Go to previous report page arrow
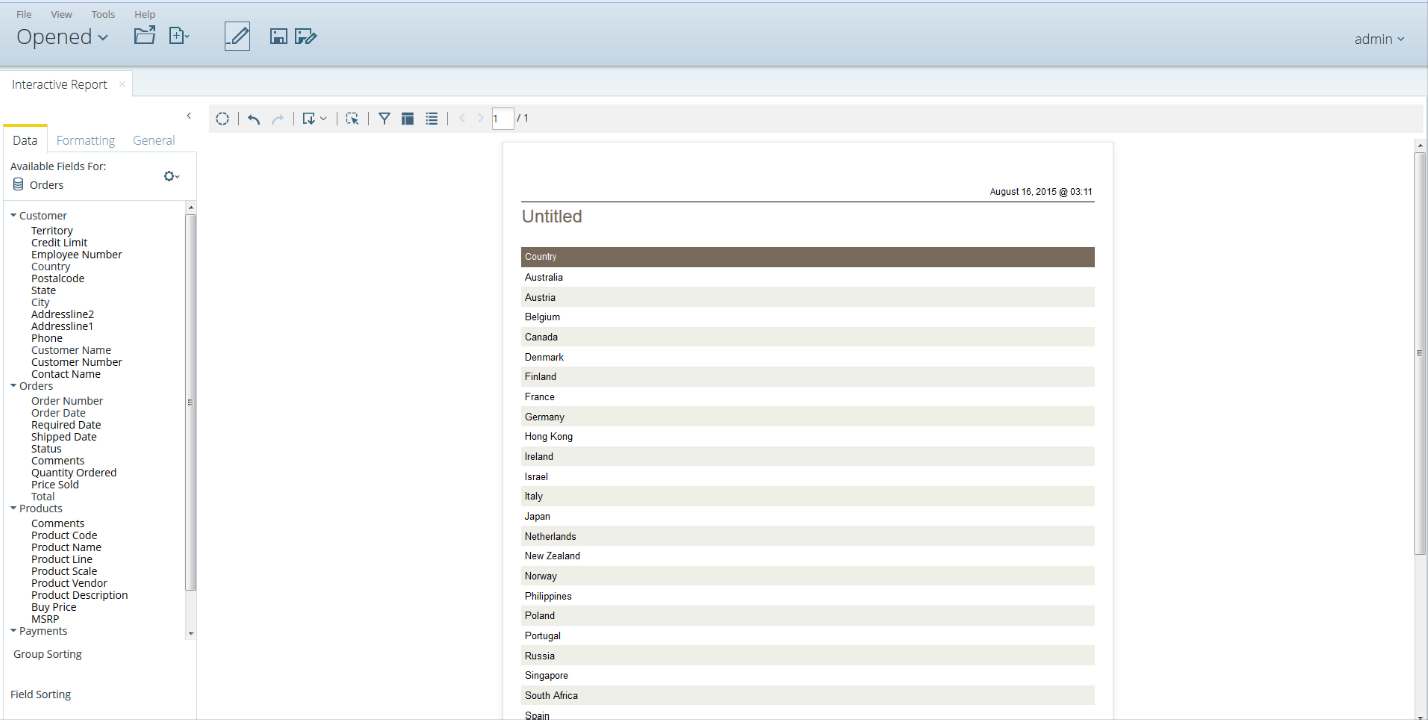This screenshot has height=720, width=1428. [462, 119]
